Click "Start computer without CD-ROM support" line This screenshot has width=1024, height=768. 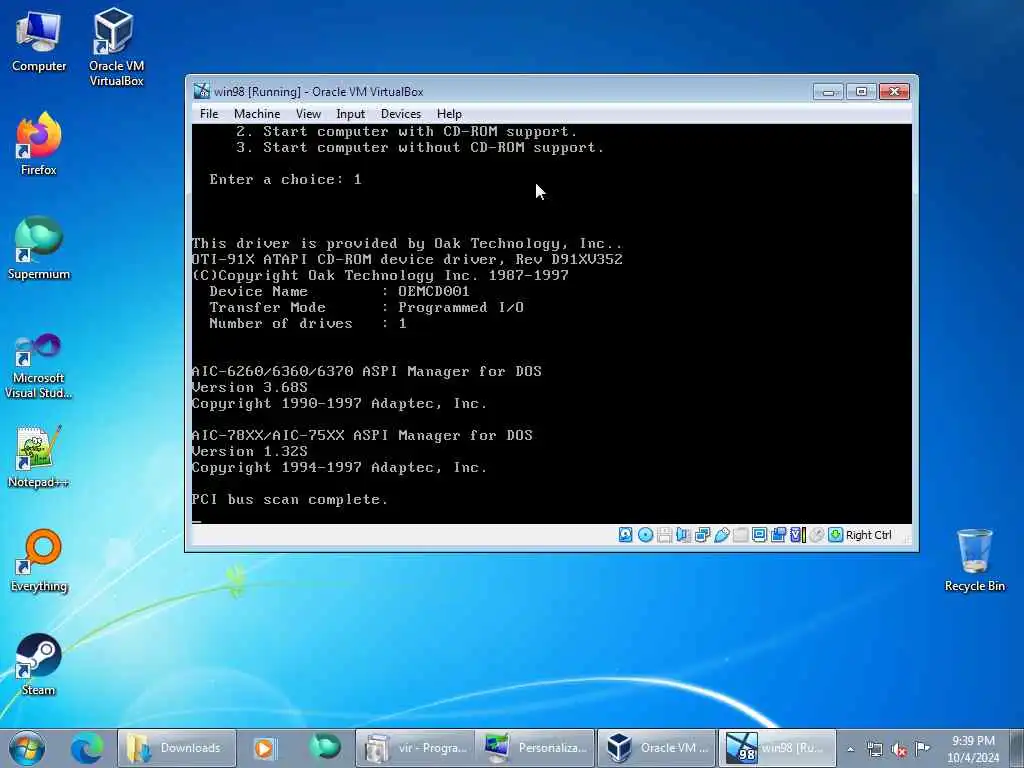click(420, 148)
